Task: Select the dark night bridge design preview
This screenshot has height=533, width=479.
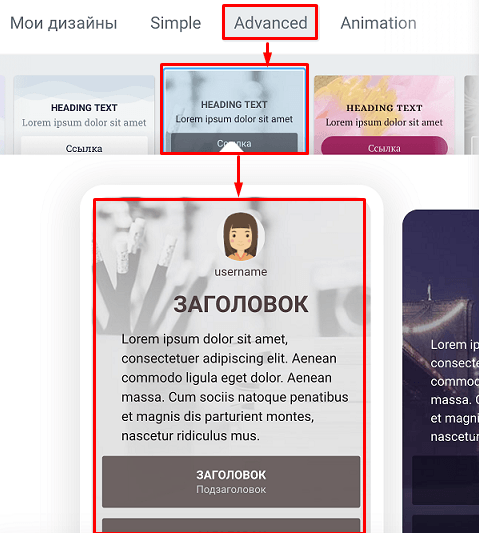Action: [x=441, y=371]
